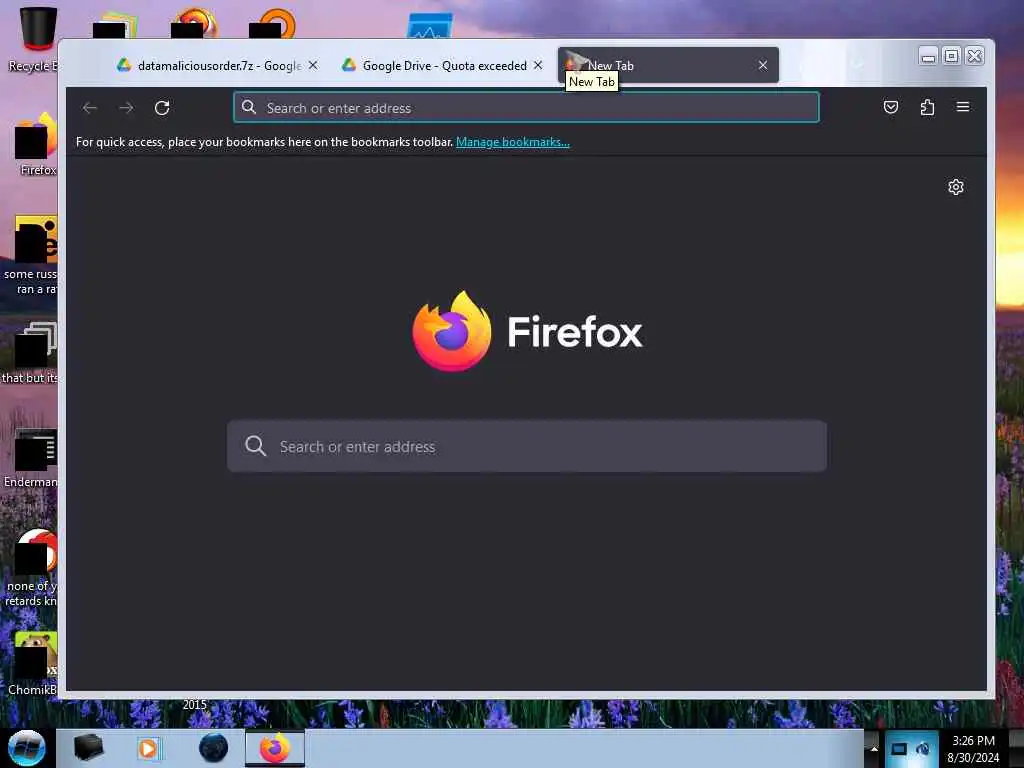Launch the media player taskbar icon
The image size is (1024, 768).
click(x=148, y=748)
